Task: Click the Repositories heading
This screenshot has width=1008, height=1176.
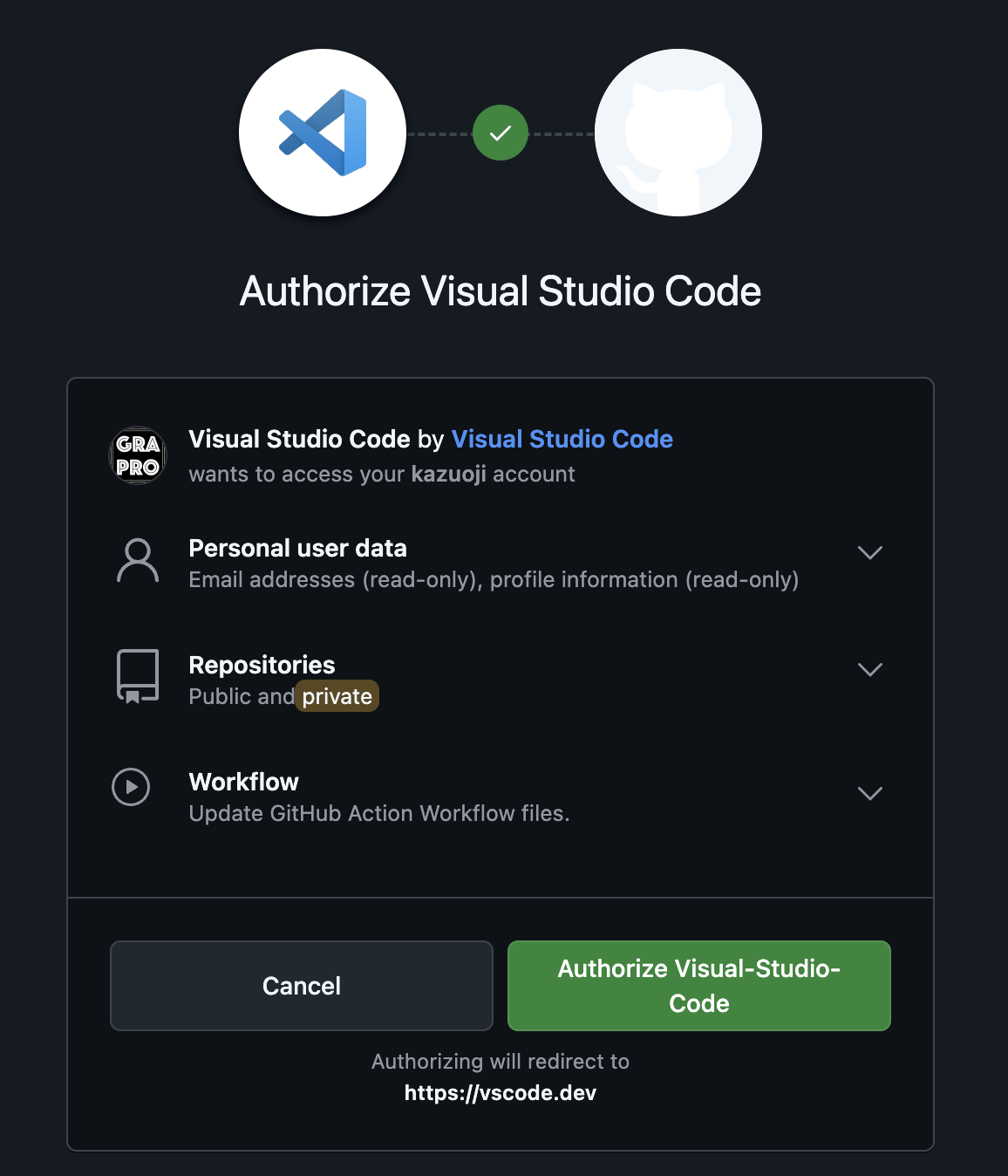Action: pos(262,665)
